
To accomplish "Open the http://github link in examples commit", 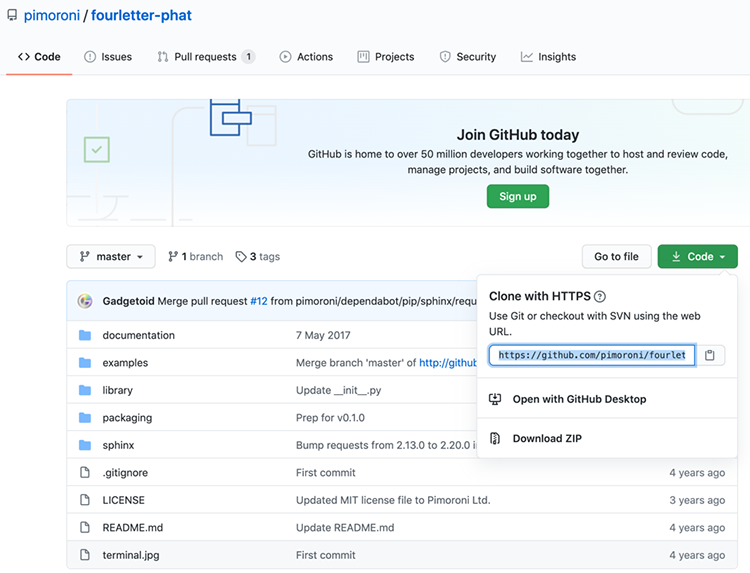I will point(448,363).
